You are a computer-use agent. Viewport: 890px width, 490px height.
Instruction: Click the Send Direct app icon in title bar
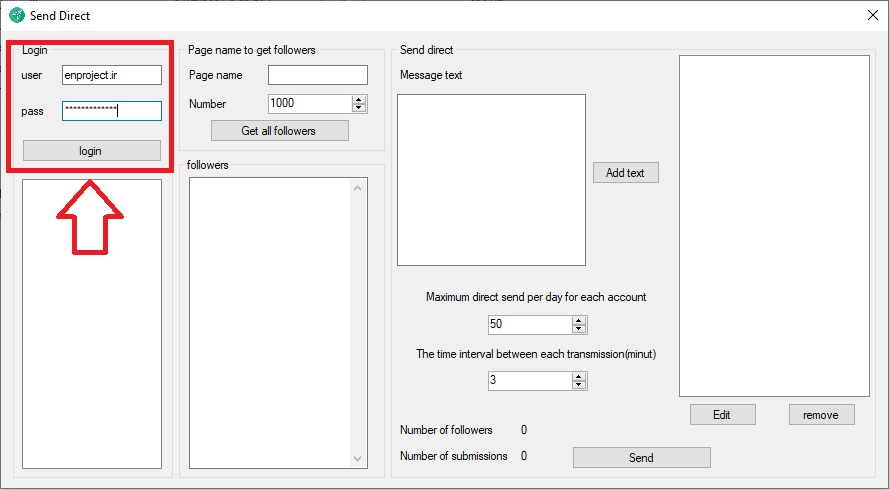(x=16, y=15)
